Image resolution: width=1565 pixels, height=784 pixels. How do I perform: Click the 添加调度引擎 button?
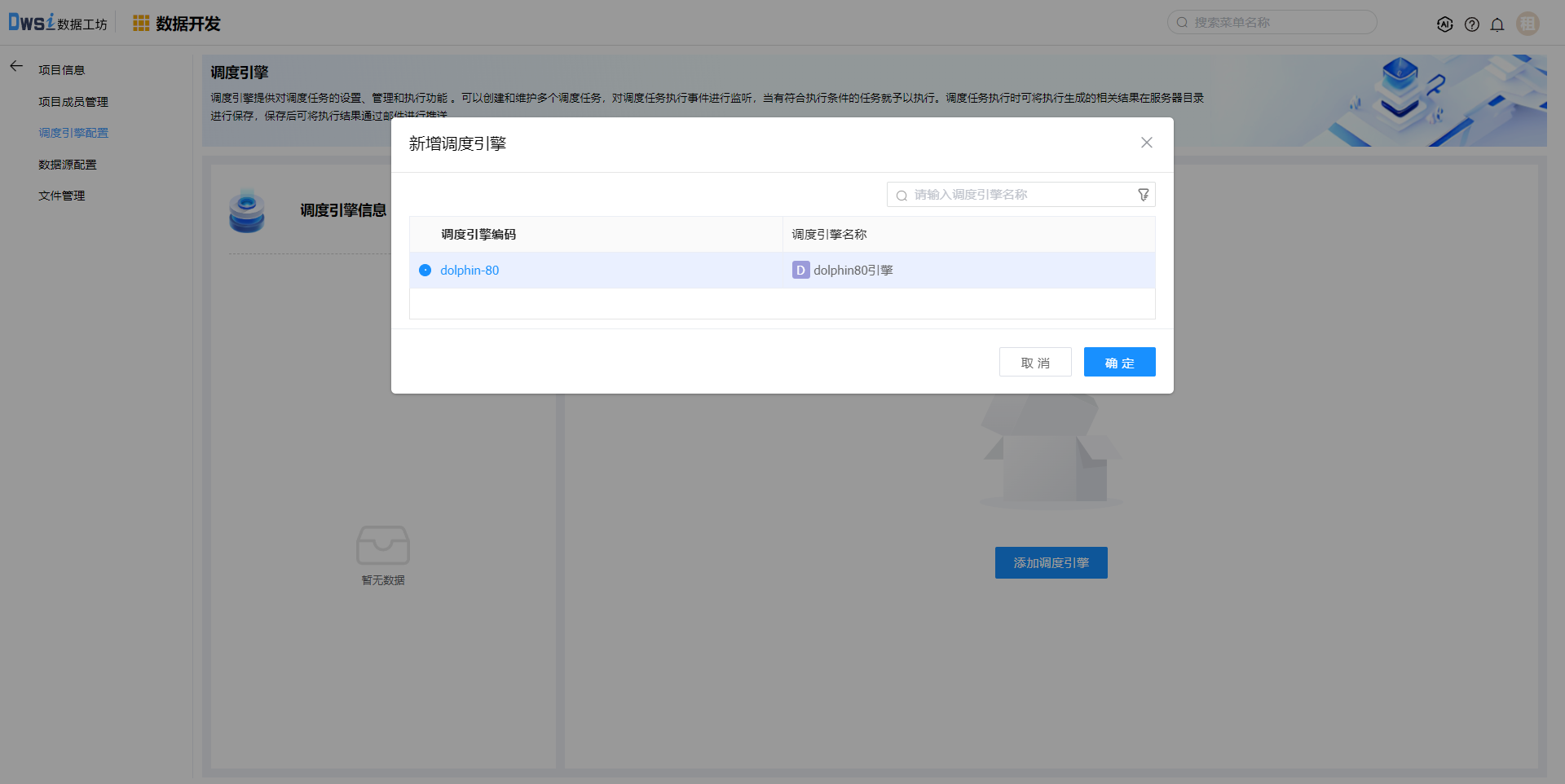click(1051, 563)
